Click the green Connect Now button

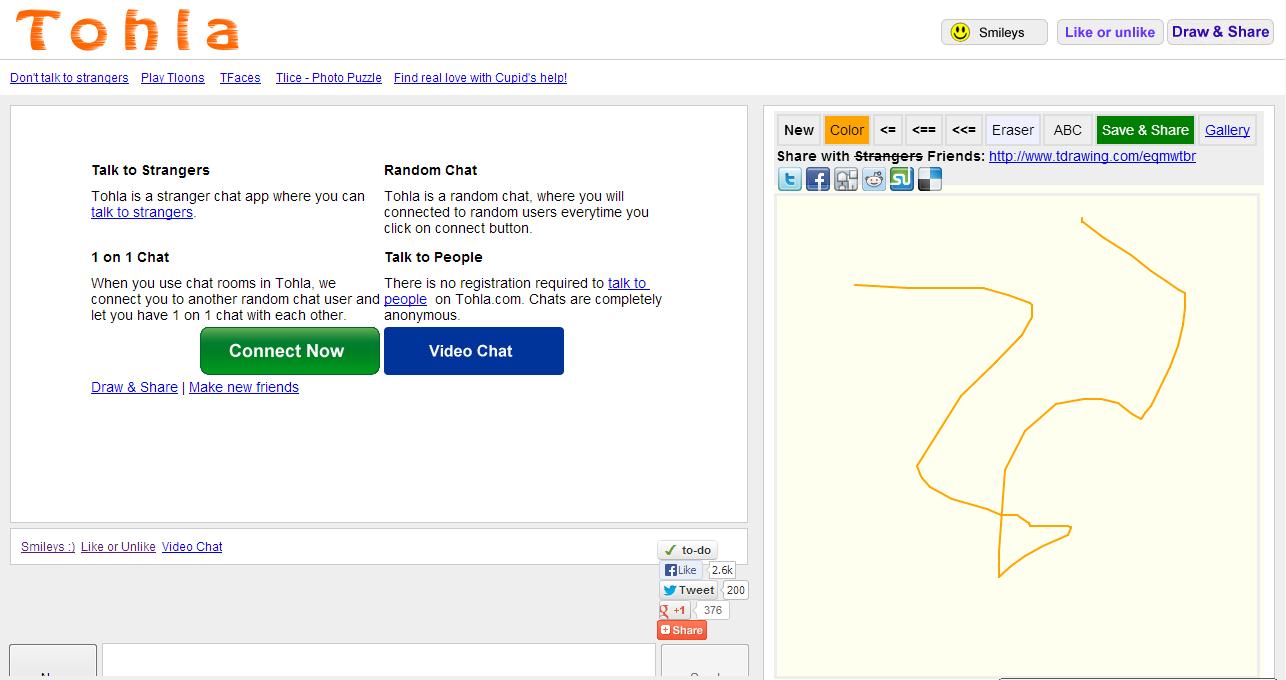coord(290,351)
